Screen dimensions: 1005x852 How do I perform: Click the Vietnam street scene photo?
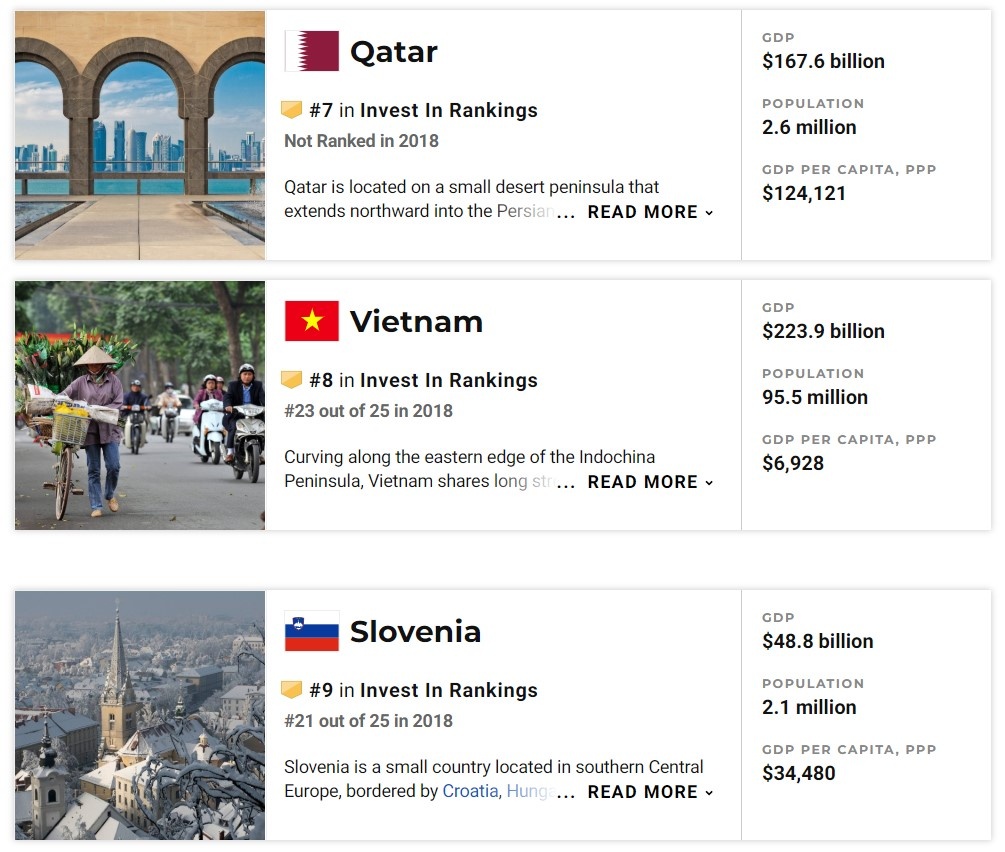click(x=140, y=405)
